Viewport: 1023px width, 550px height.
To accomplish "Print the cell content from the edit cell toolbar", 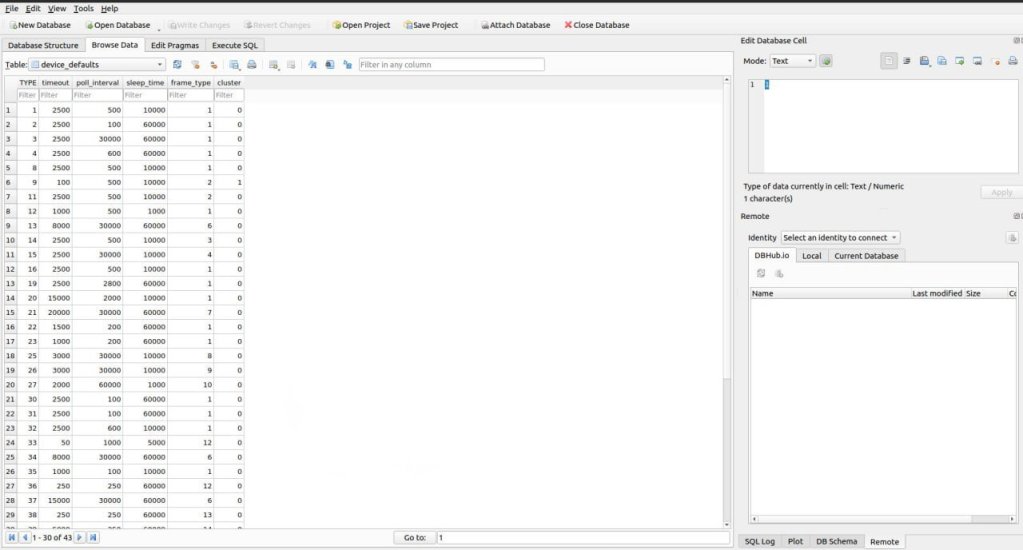I will [x=1012, y=61].
